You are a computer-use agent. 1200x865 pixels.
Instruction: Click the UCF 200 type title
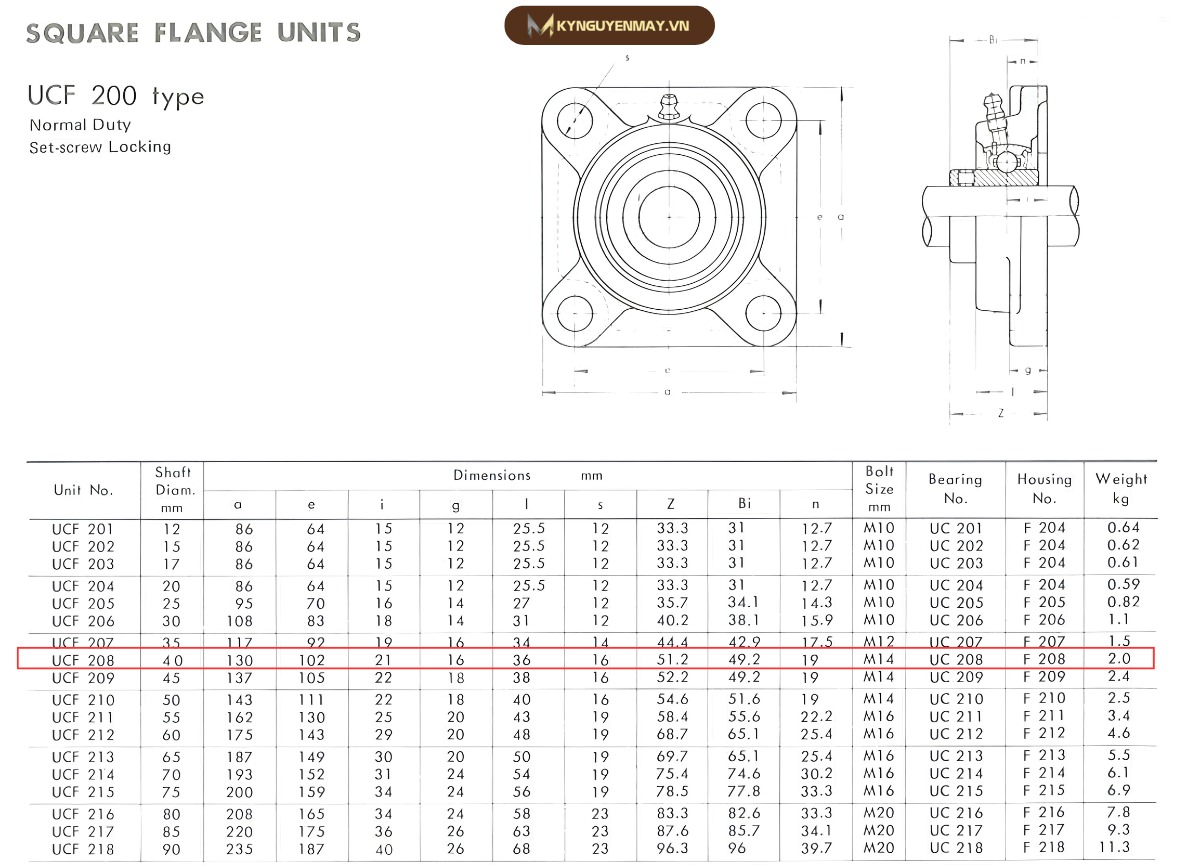click(x=117, y=96)
